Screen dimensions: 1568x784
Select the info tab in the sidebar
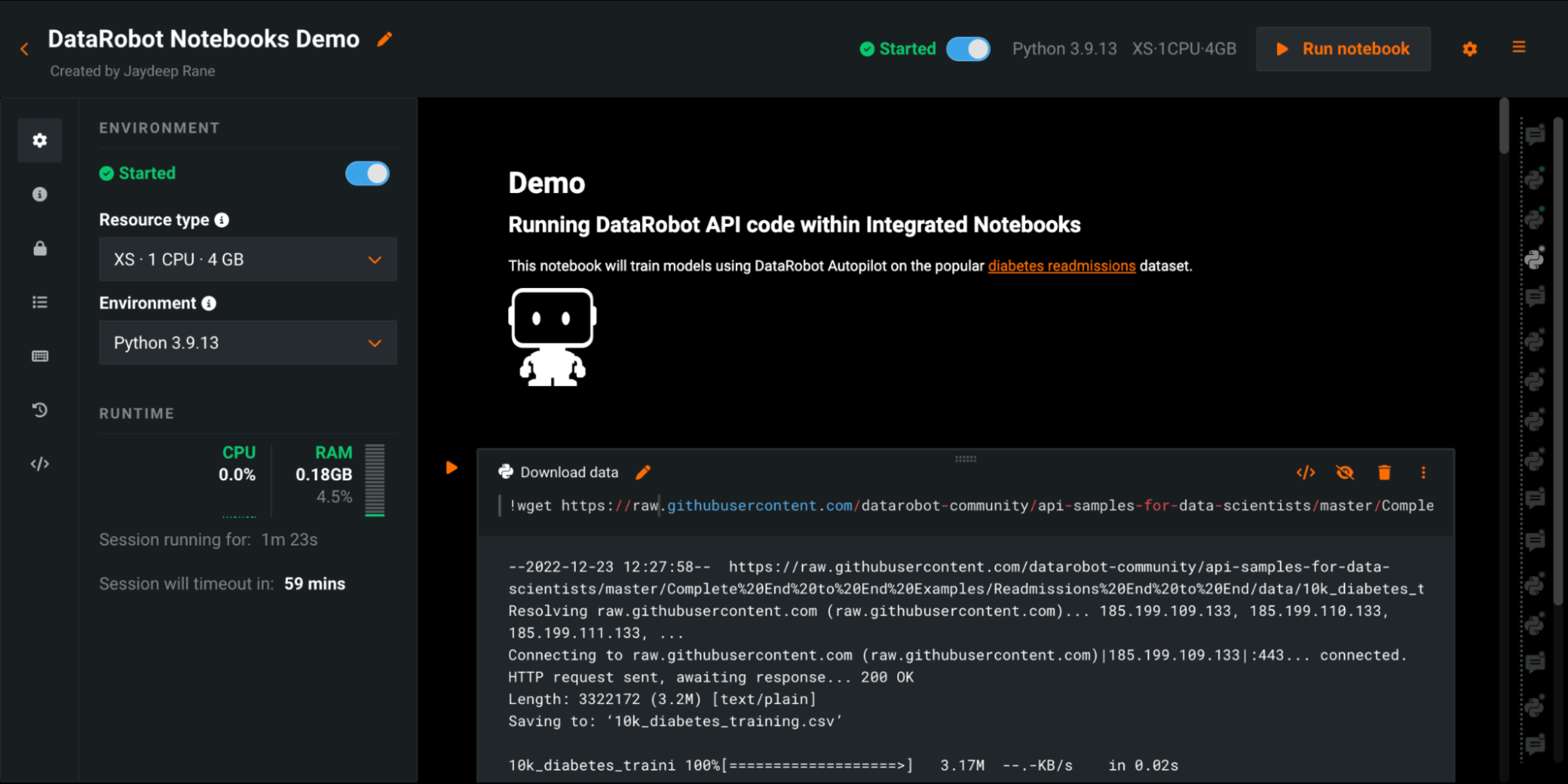40,194
